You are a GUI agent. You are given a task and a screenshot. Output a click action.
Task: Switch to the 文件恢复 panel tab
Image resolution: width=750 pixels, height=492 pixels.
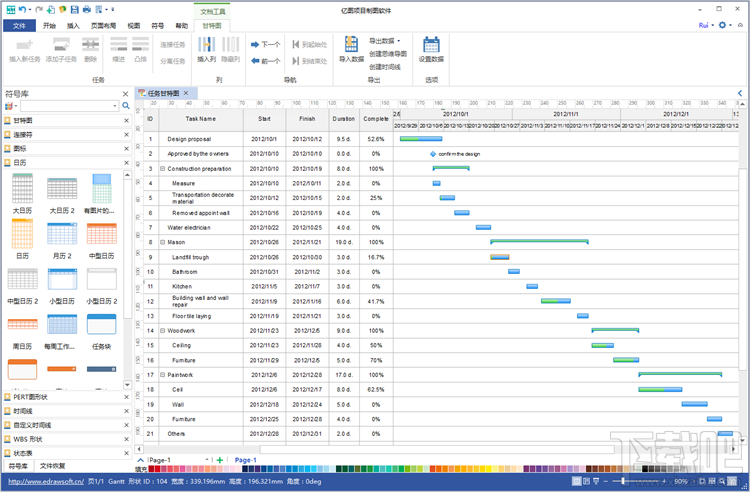52,466
